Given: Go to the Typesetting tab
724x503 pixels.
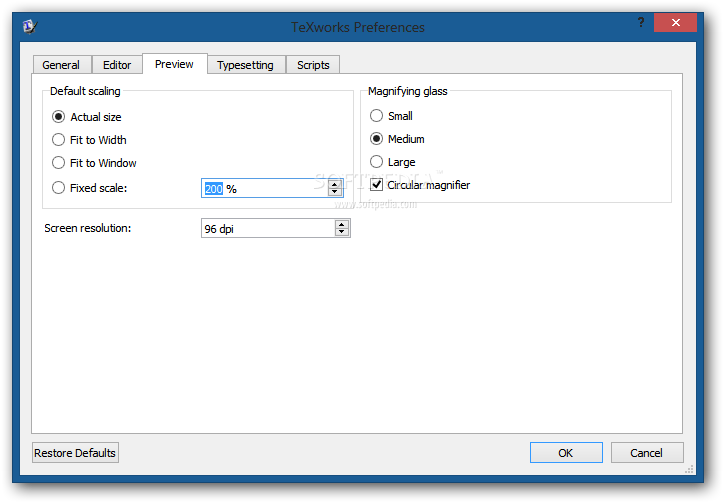Looking at the screenshot, I should pos(246,65).
